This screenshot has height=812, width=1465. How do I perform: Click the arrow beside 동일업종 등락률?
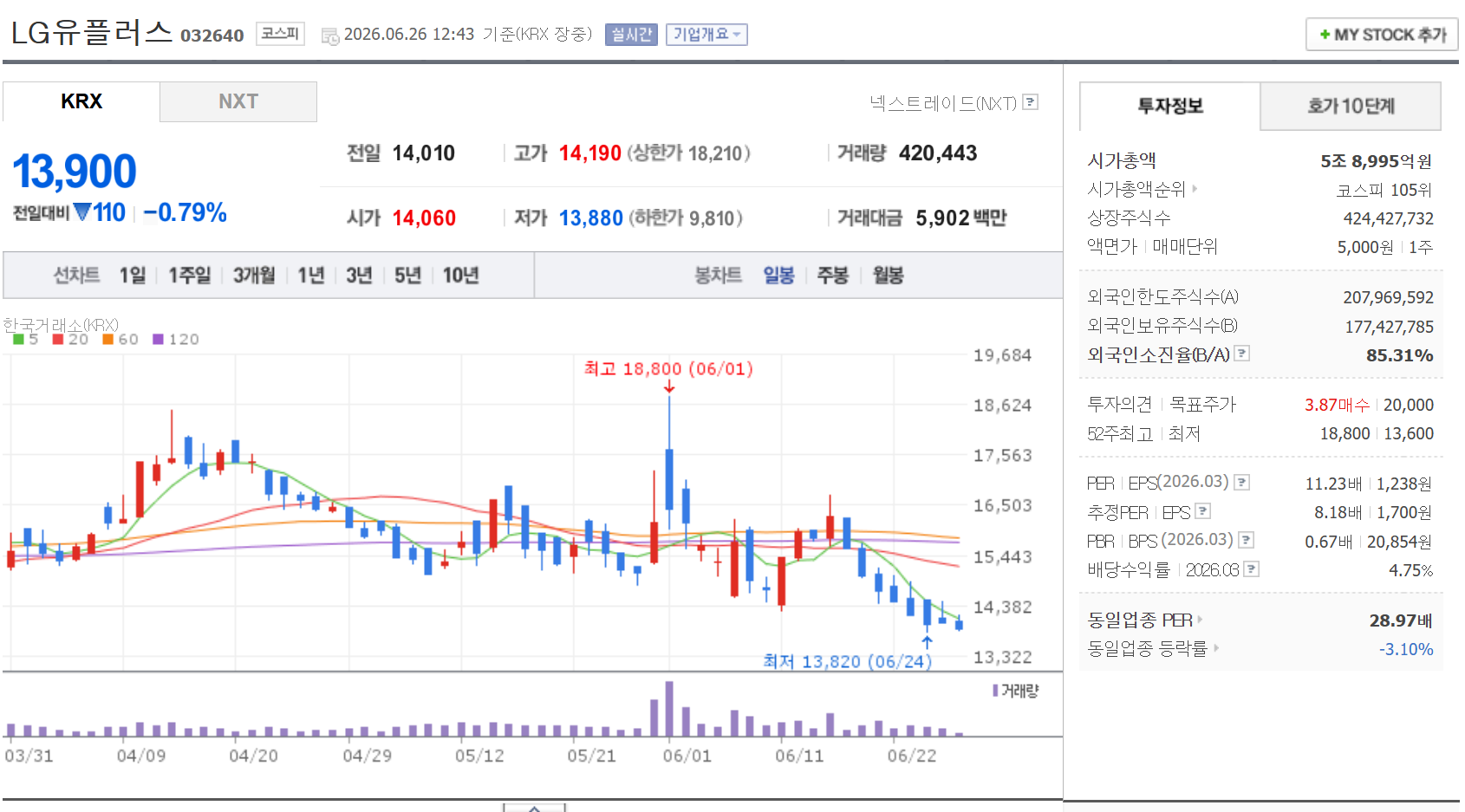tap(1217, 647)
